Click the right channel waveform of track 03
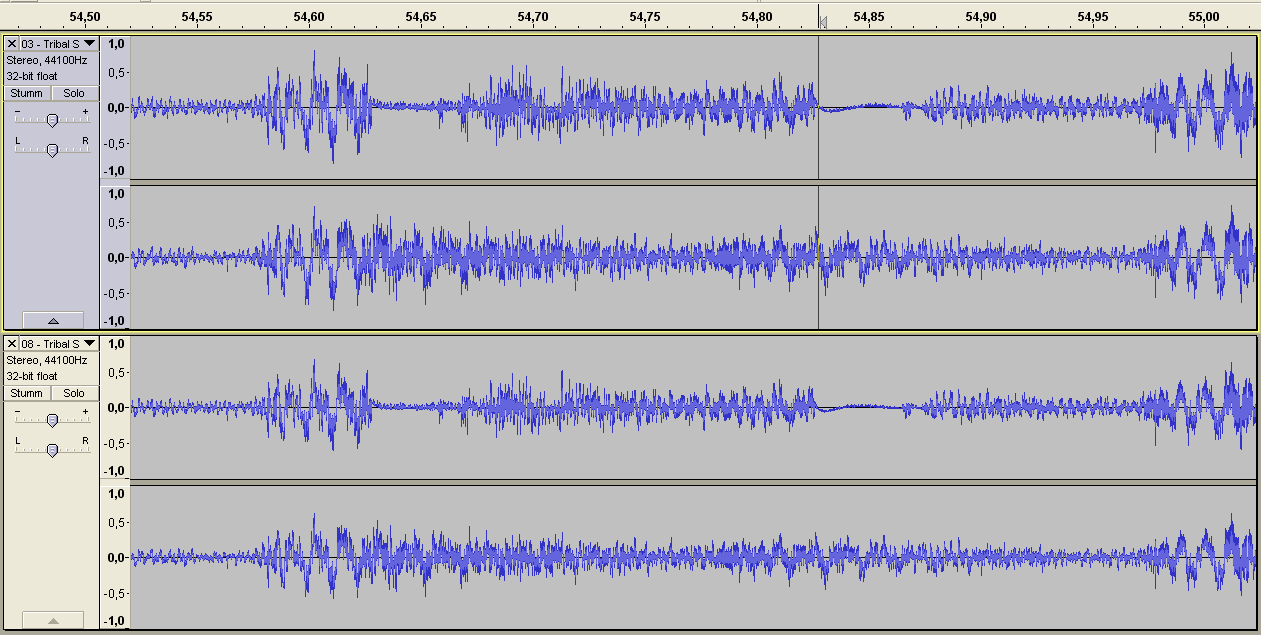Image resolution: width=1261 pixels, height=635 pixels. pyautogui.click(x=693, y=258)
